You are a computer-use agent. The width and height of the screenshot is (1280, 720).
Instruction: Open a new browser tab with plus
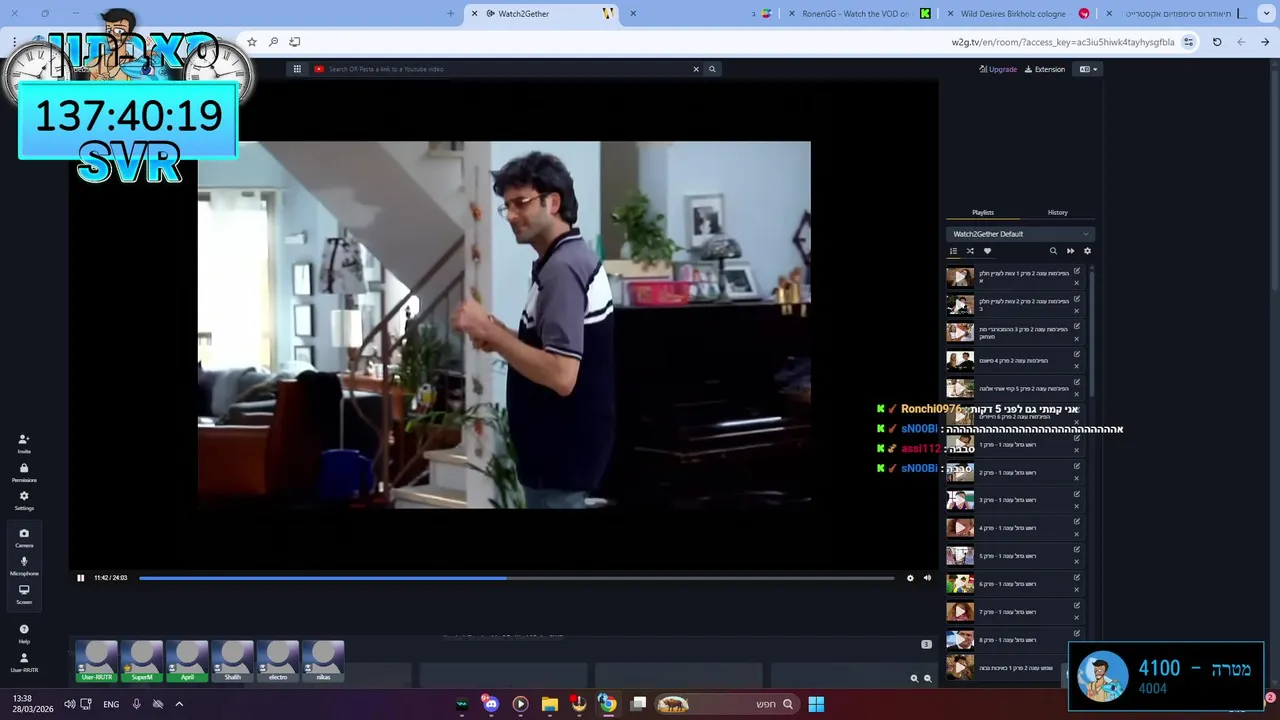click(450, 13)
